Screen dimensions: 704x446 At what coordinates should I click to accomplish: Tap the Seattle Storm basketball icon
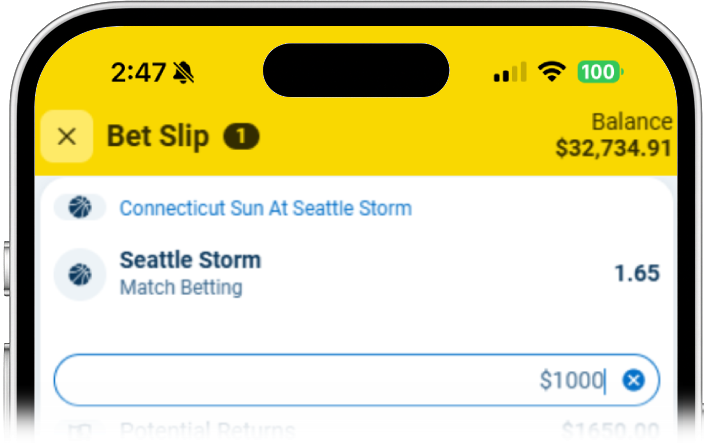click(x=80, y=273)
